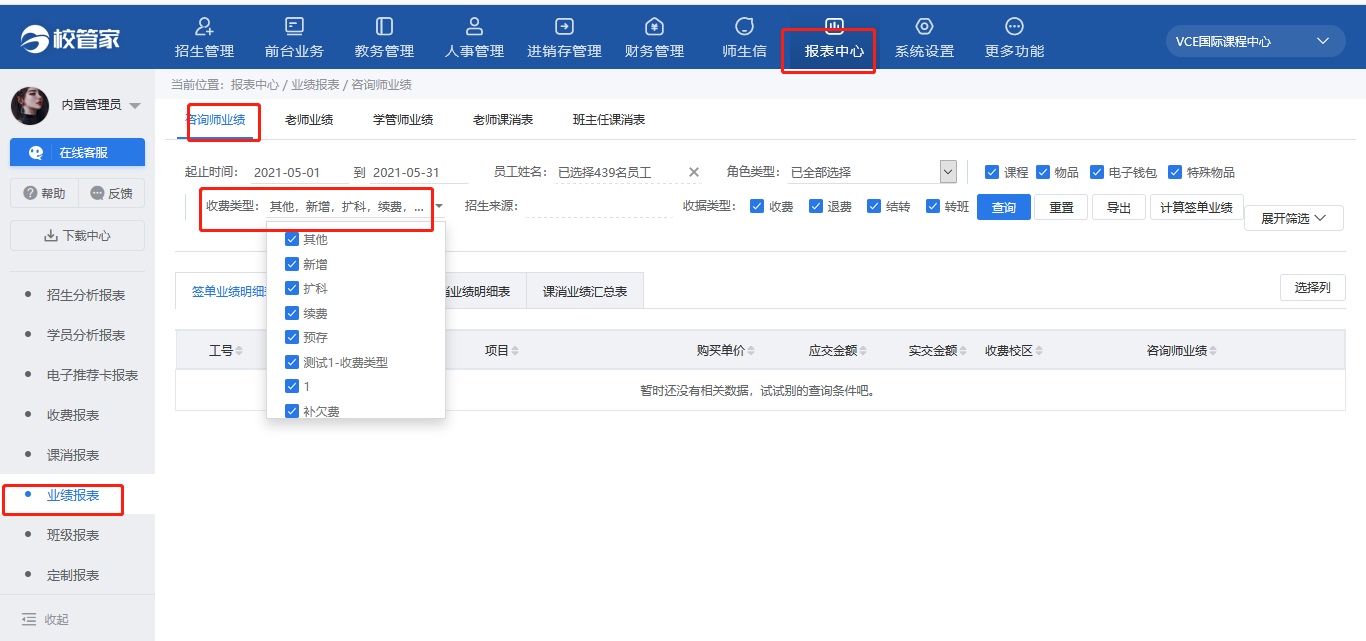This screenshot has width=1366, height=641.
Task: Open VCE国际课程中心 campus dropdown
Action: (x=1255, y=41)
